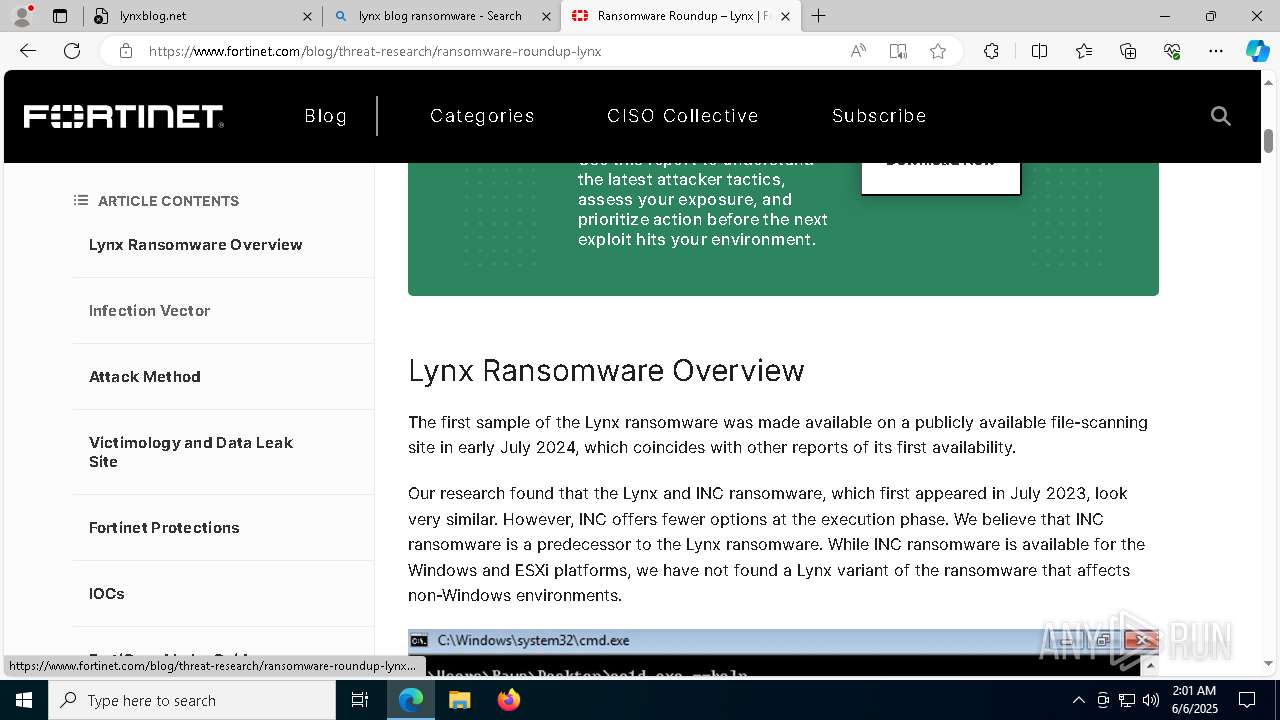Enter Immersive Reader mode

pyautogui.click(x=898, y=51)
